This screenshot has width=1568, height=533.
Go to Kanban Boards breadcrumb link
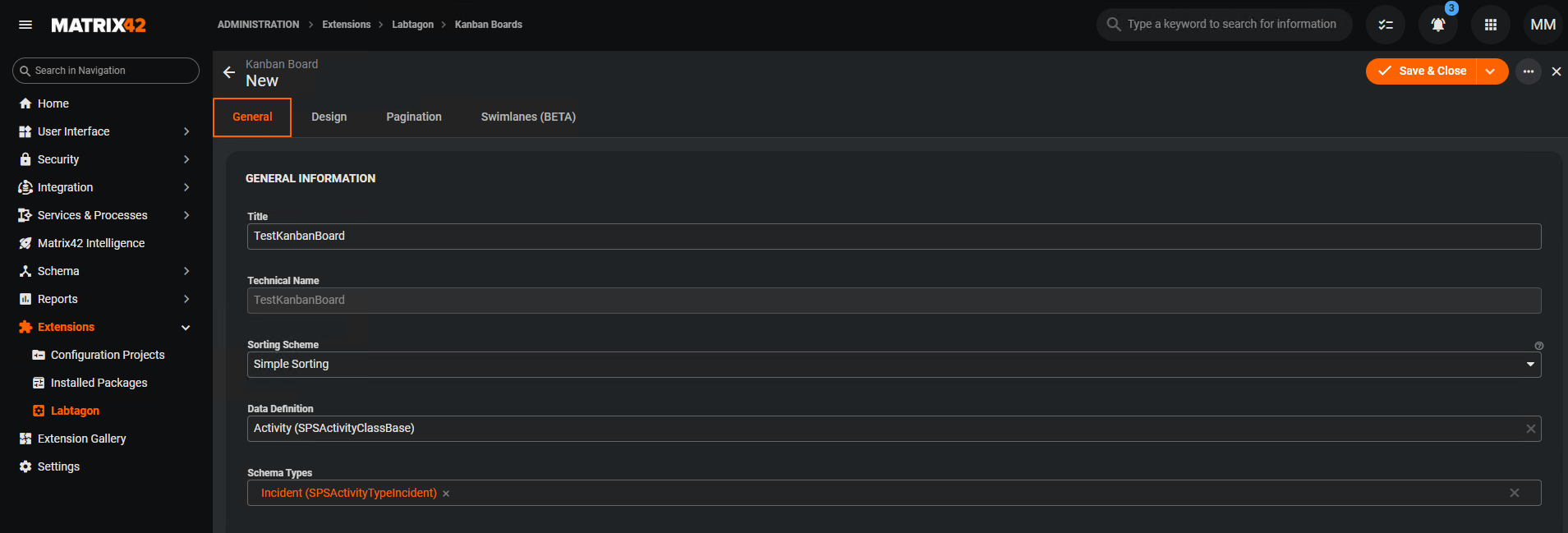[488, 25]
